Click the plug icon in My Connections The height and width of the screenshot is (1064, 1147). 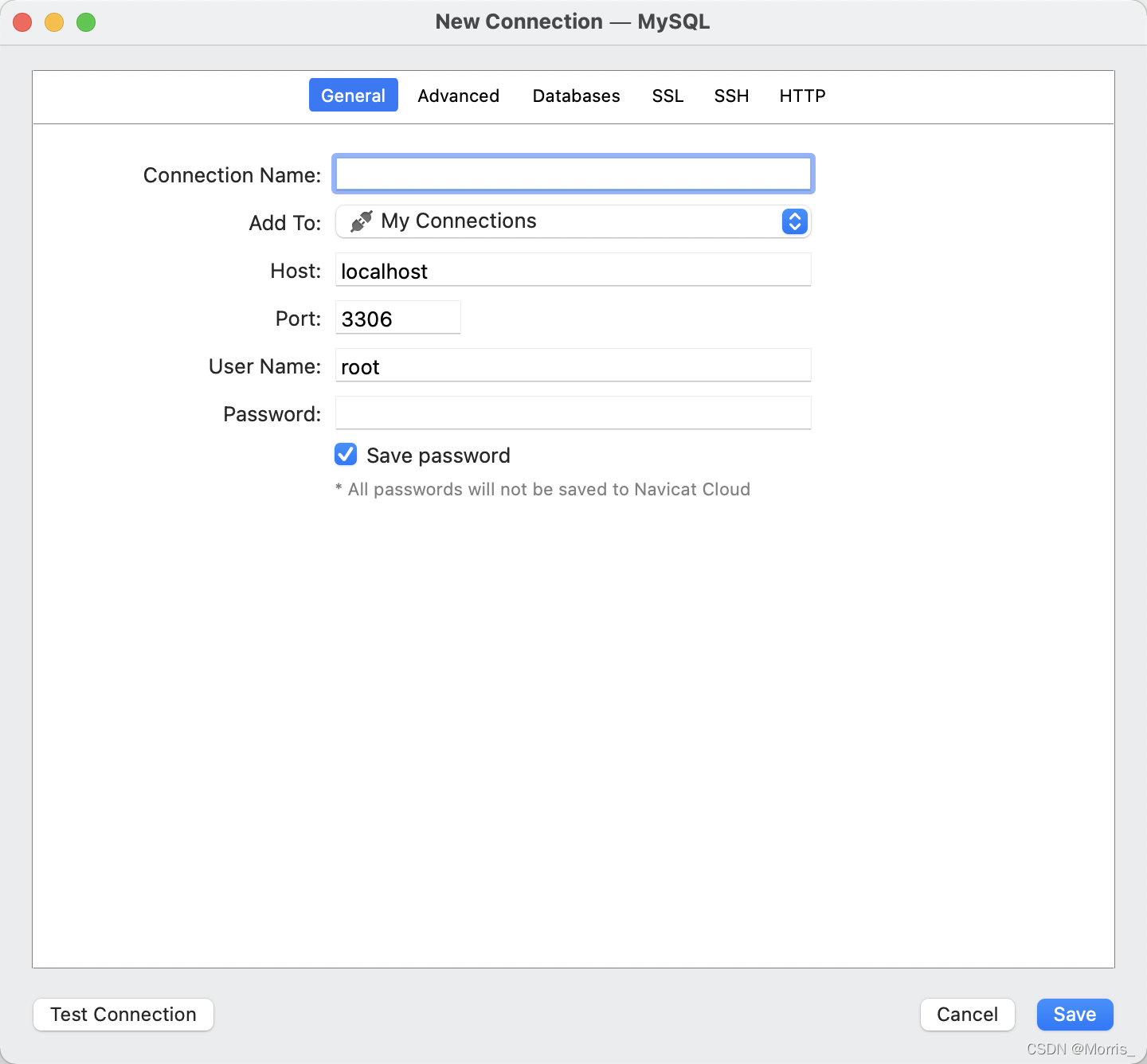click(362, 221)
